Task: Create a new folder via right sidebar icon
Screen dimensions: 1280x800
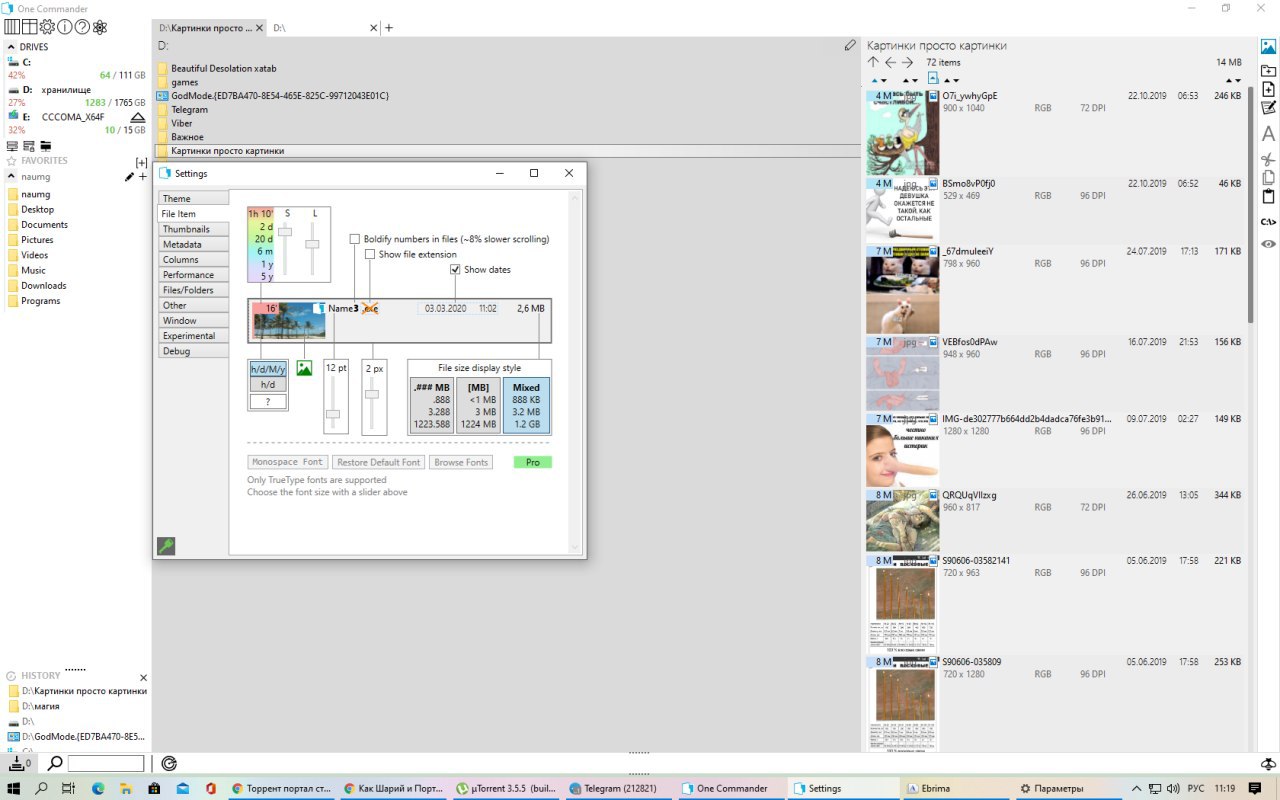Action: [1268, 70]
